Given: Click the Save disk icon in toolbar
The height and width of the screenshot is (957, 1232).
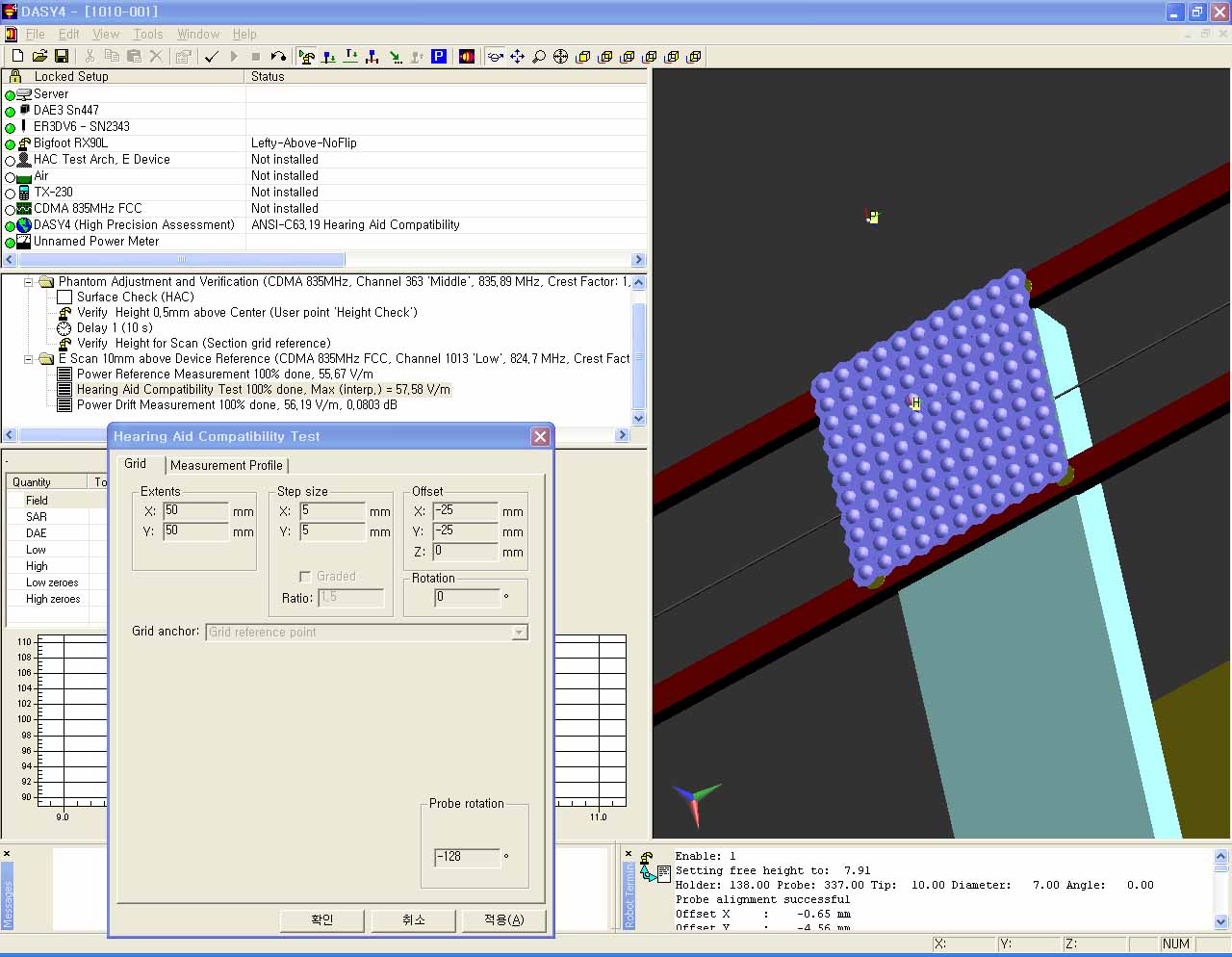Looking at the screenshot, I should [x=62, y=57].
